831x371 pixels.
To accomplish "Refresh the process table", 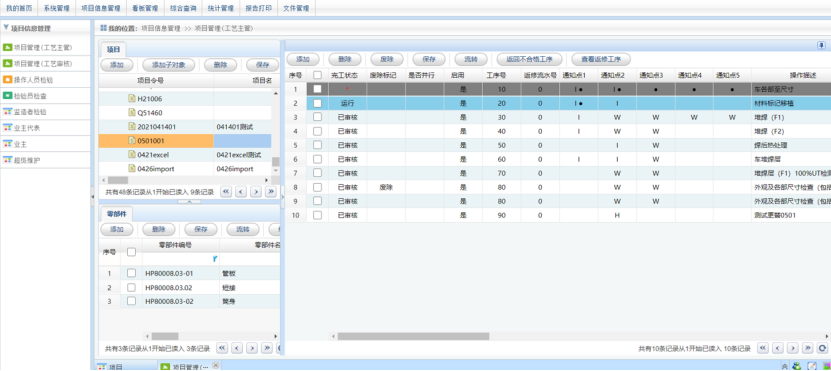I will tap(823, 348).
